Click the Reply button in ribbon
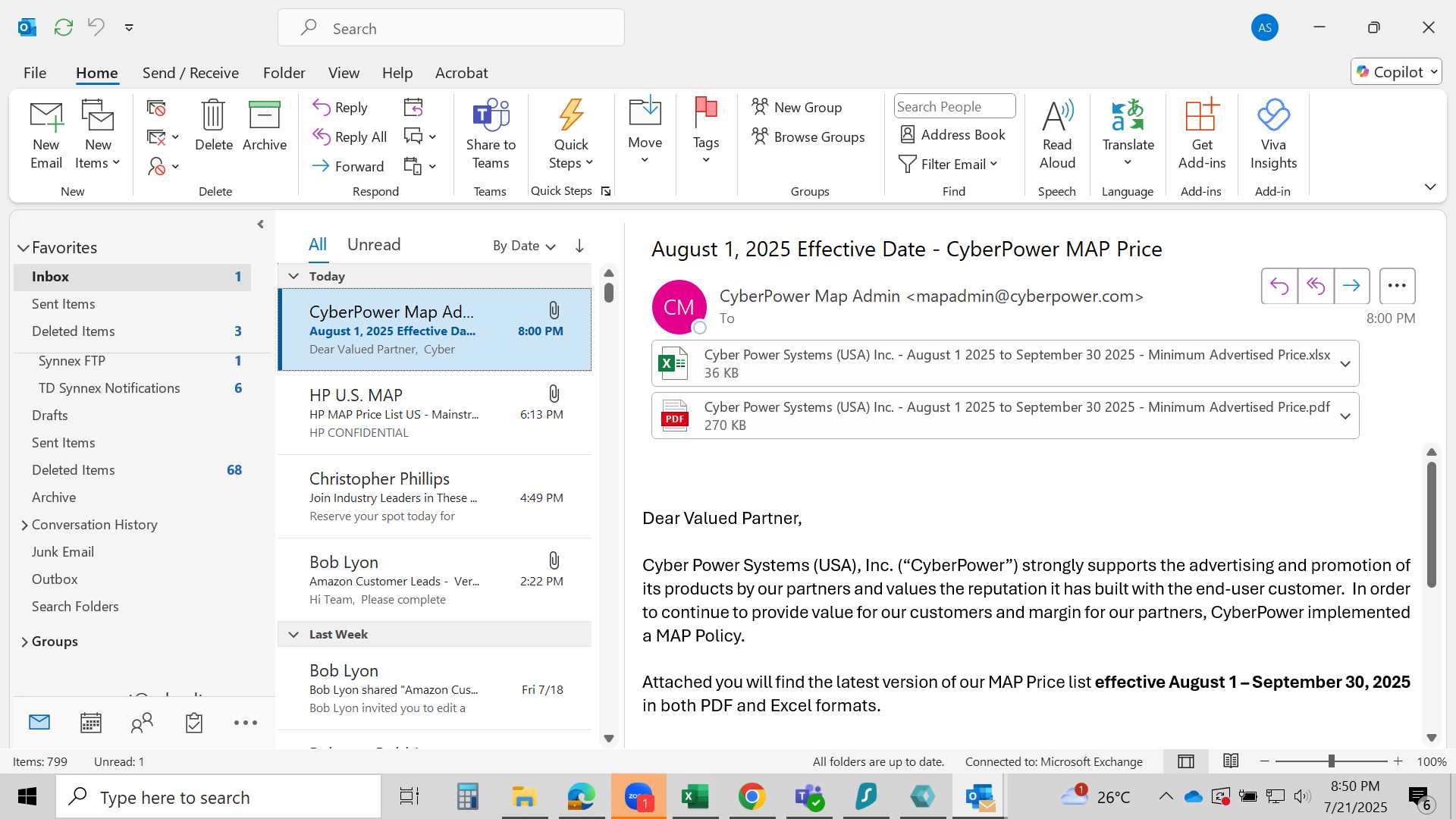The image size is (1456, 819). tap(340, 108)
